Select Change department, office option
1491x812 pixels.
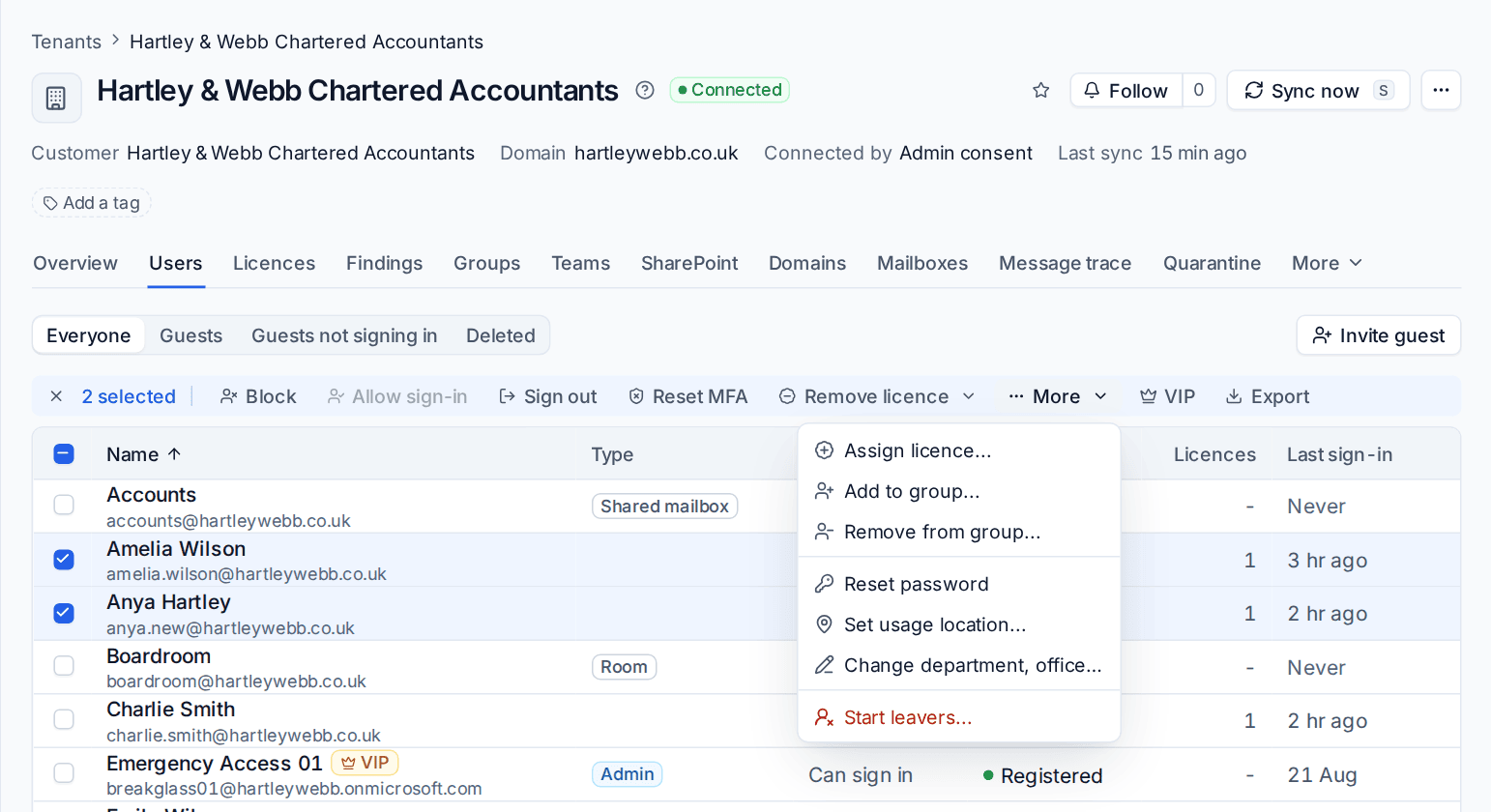pos(959,665)
